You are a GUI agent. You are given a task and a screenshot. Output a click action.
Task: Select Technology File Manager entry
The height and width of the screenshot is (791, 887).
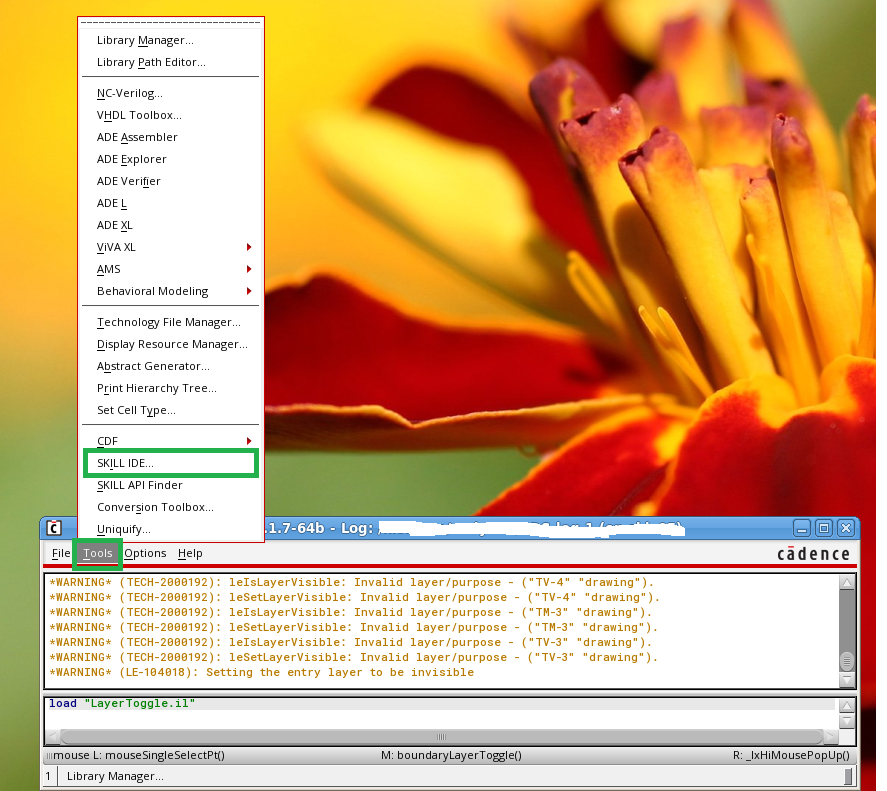point(168,322)
